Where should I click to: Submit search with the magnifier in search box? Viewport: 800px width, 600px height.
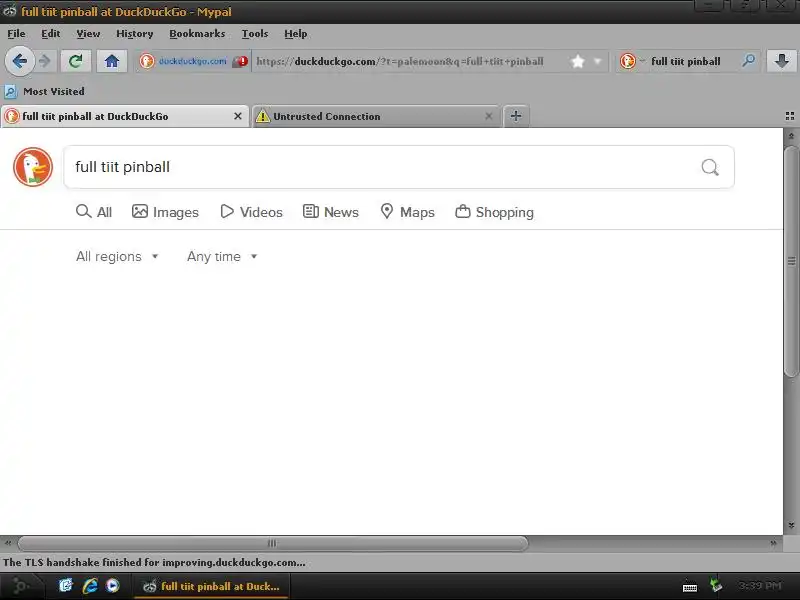click(710, 167)
